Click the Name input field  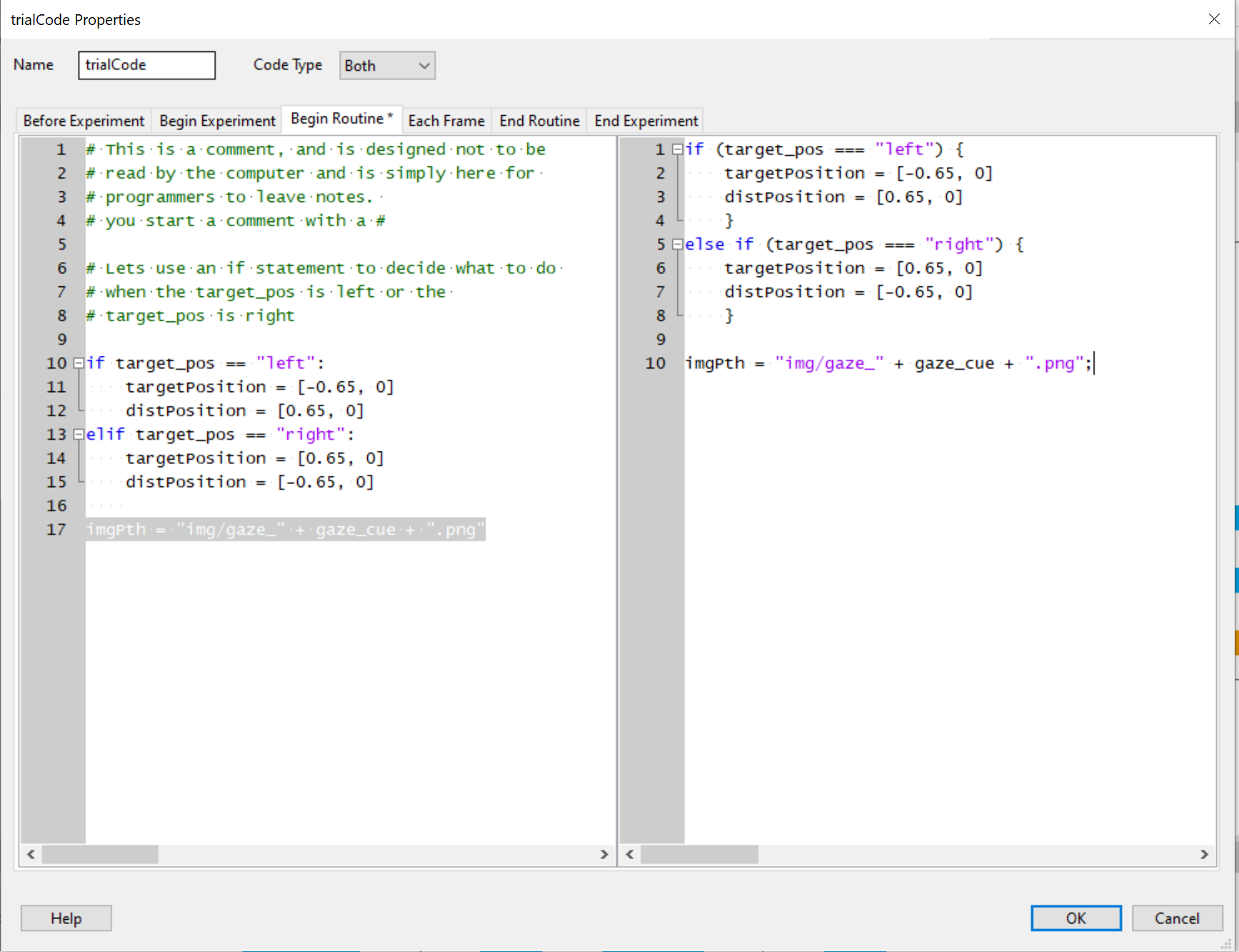point(146,65)
